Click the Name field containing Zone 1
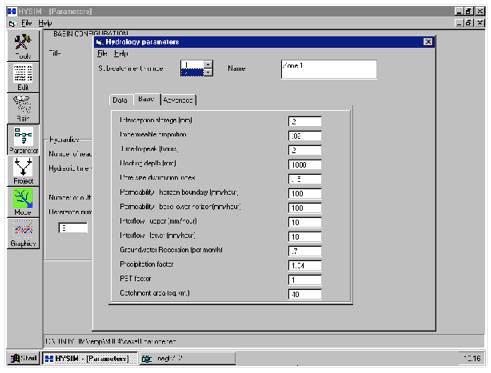This screenshot has height=373, width=491. tap(329, 69)
